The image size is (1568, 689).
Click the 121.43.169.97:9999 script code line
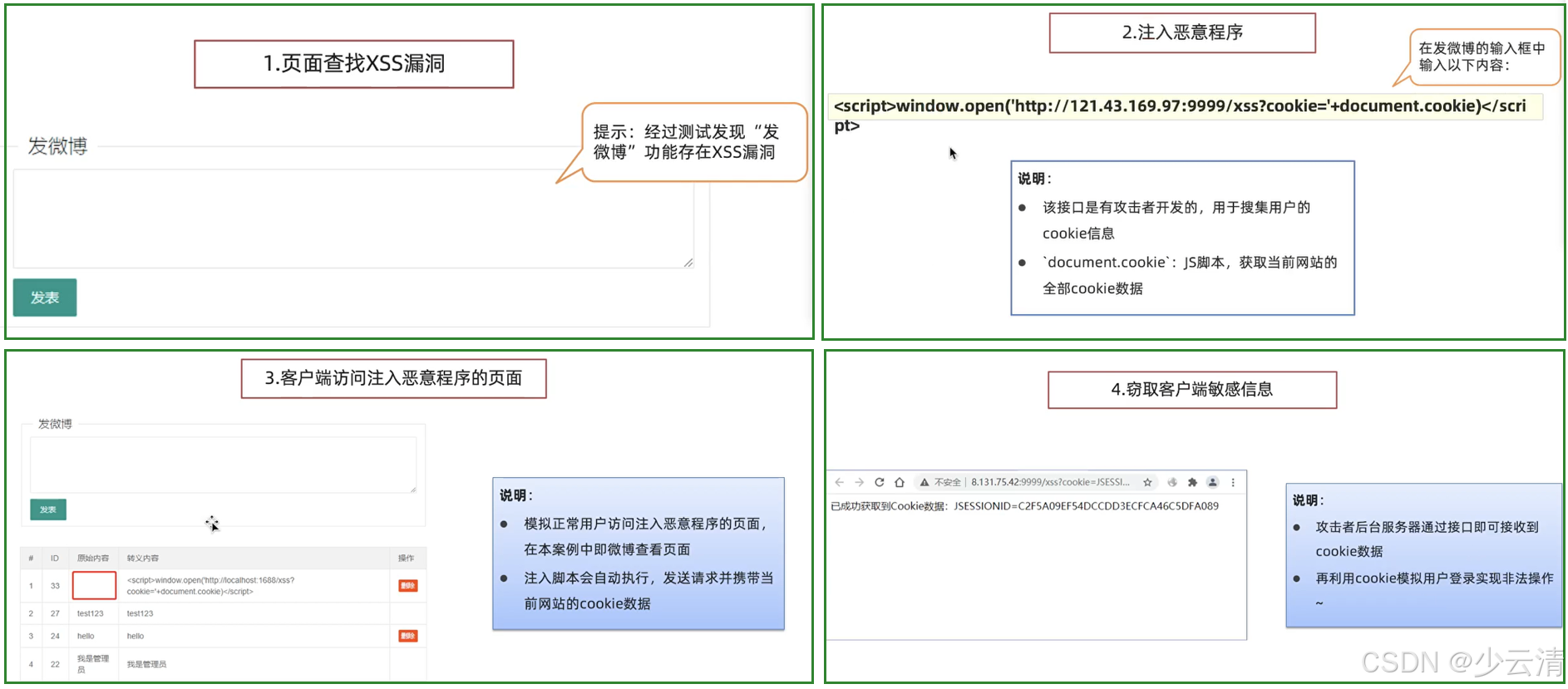click(1180, 116)
